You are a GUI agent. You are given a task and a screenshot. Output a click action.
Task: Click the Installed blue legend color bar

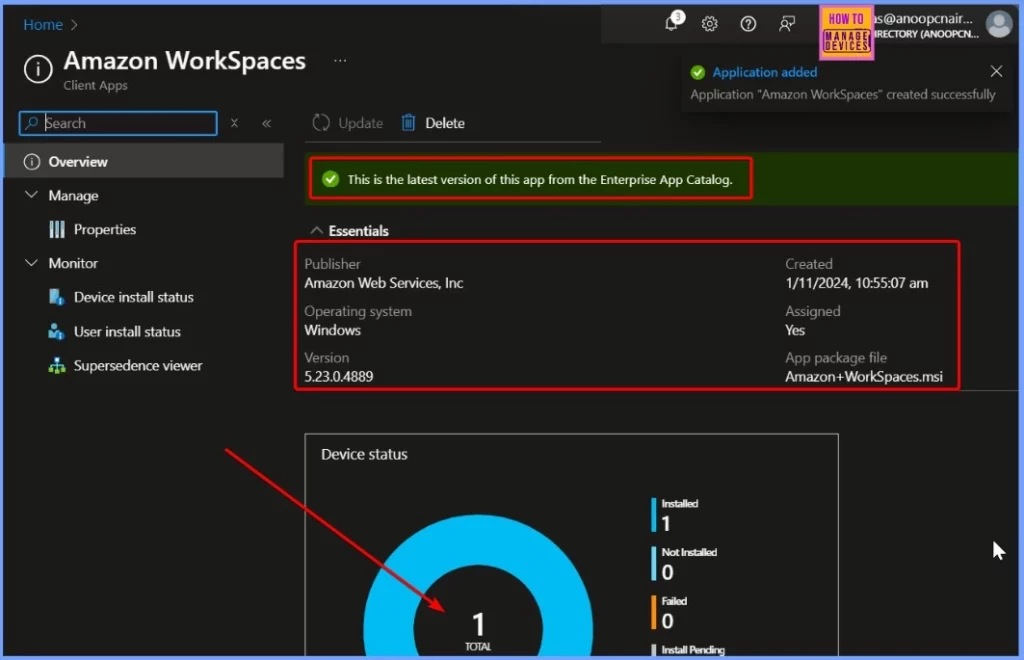tap(653, 514)
